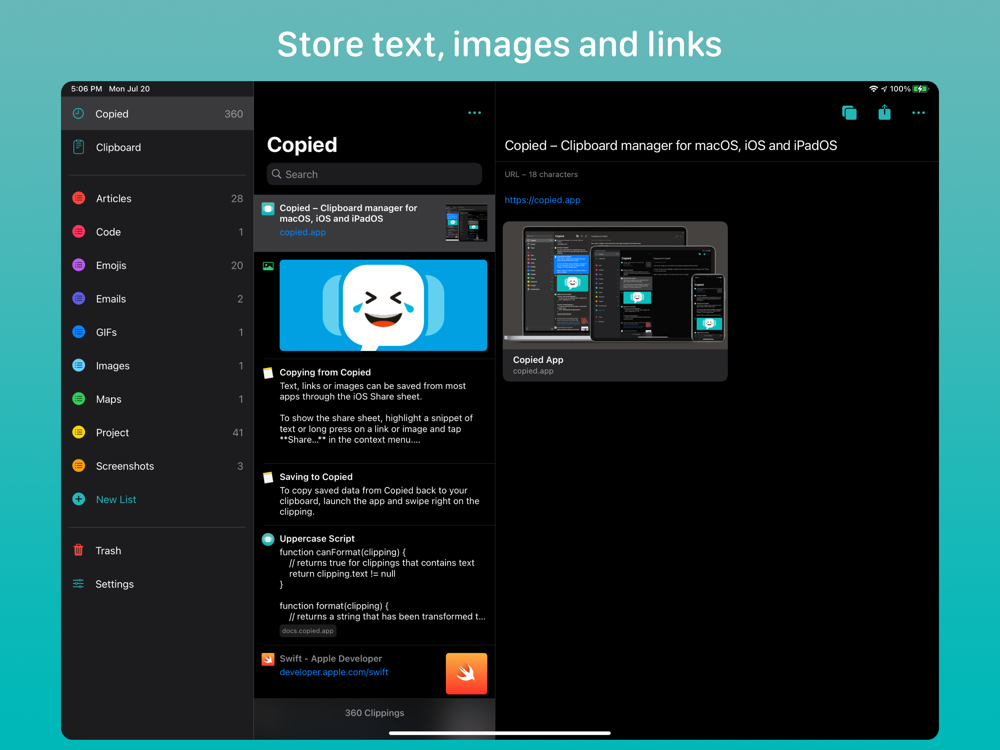Click the blue GIFs list icon
The image size is (1000, 750).
(x=78, y=332)
